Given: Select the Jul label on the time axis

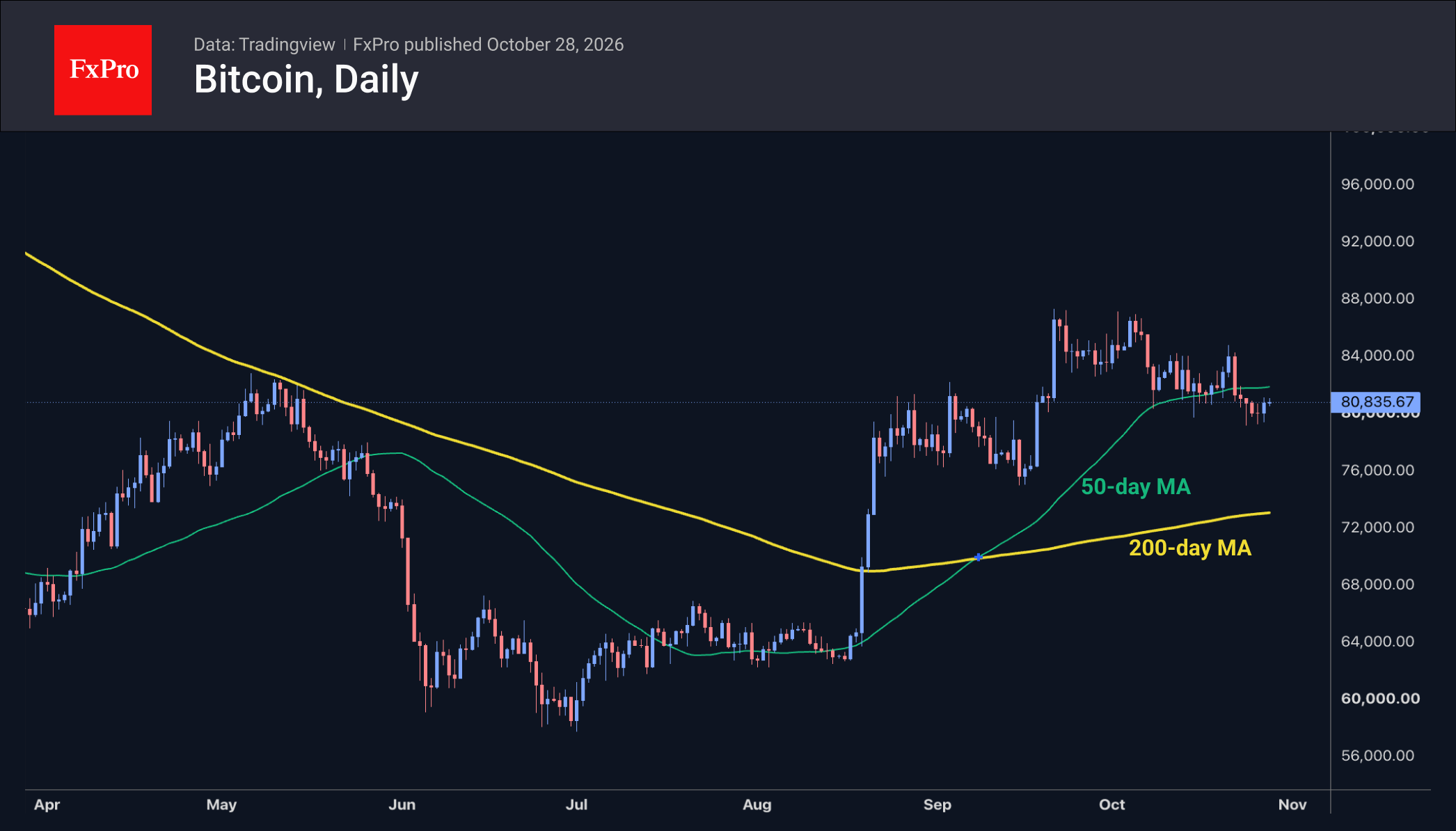Looking at the screenshot, I should point(576,805).
